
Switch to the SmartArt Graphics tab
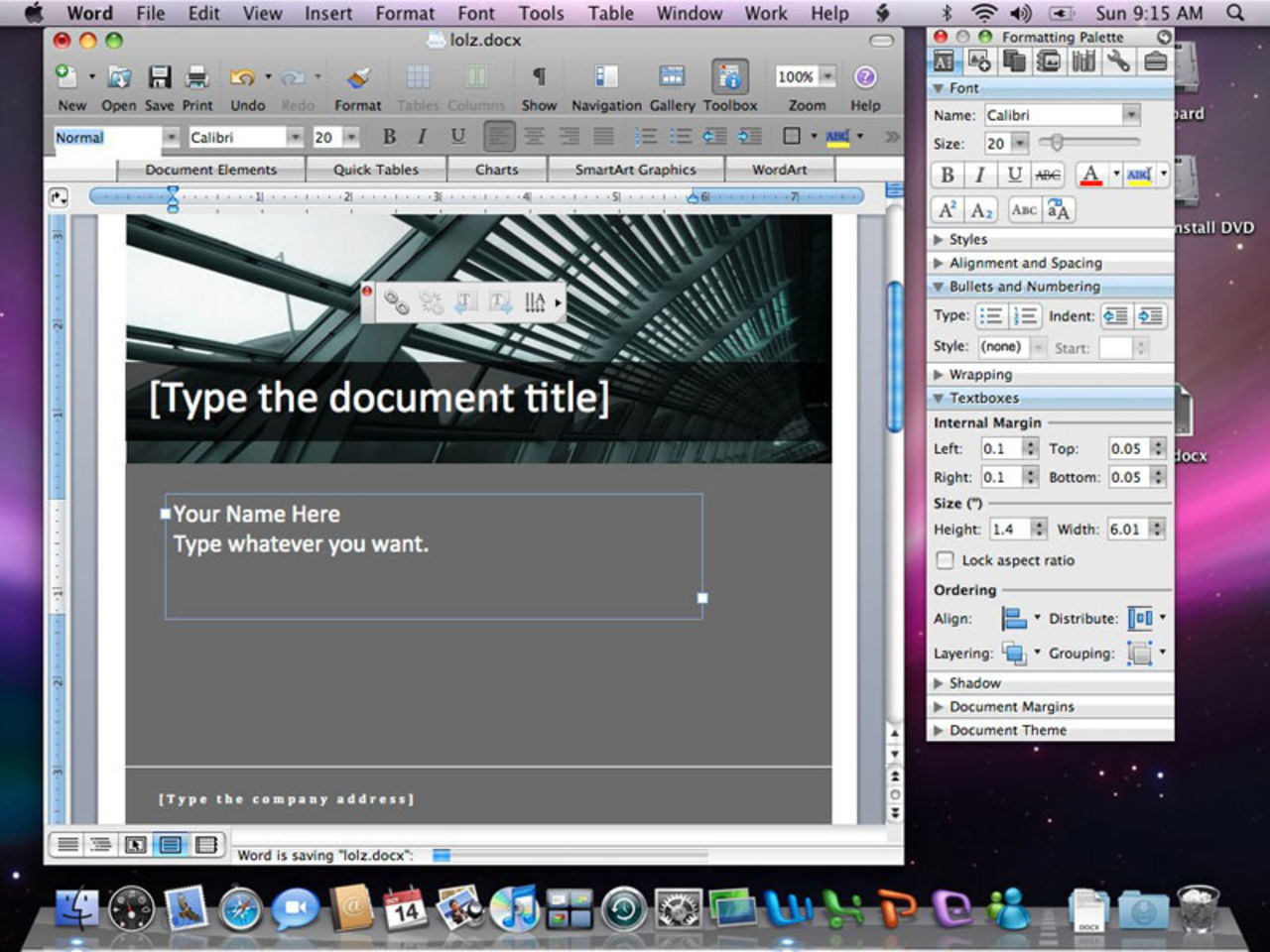[x=635, y=170]
